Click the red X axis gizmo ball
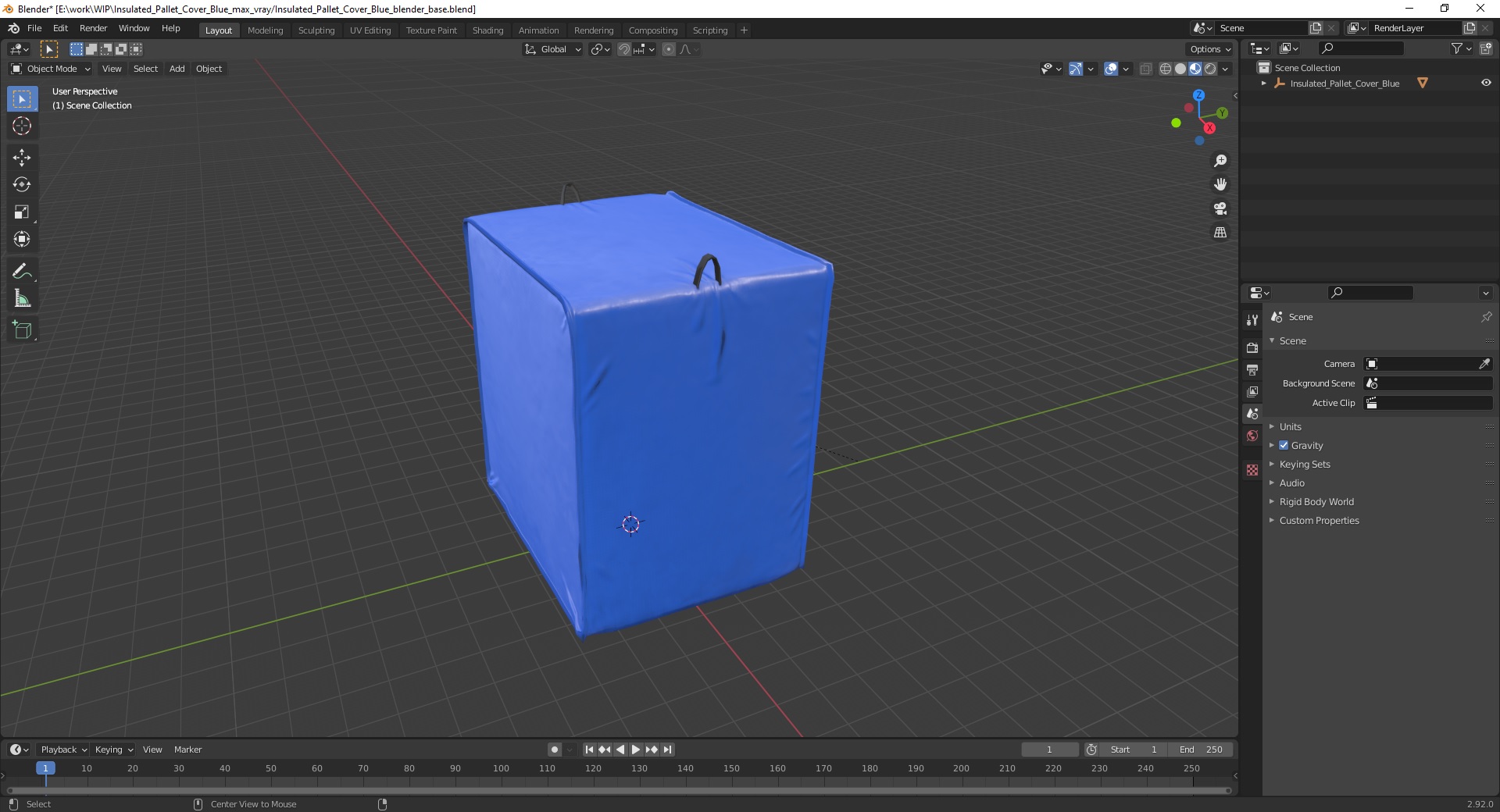1500x812 pixels. [x=1209, y=128]
